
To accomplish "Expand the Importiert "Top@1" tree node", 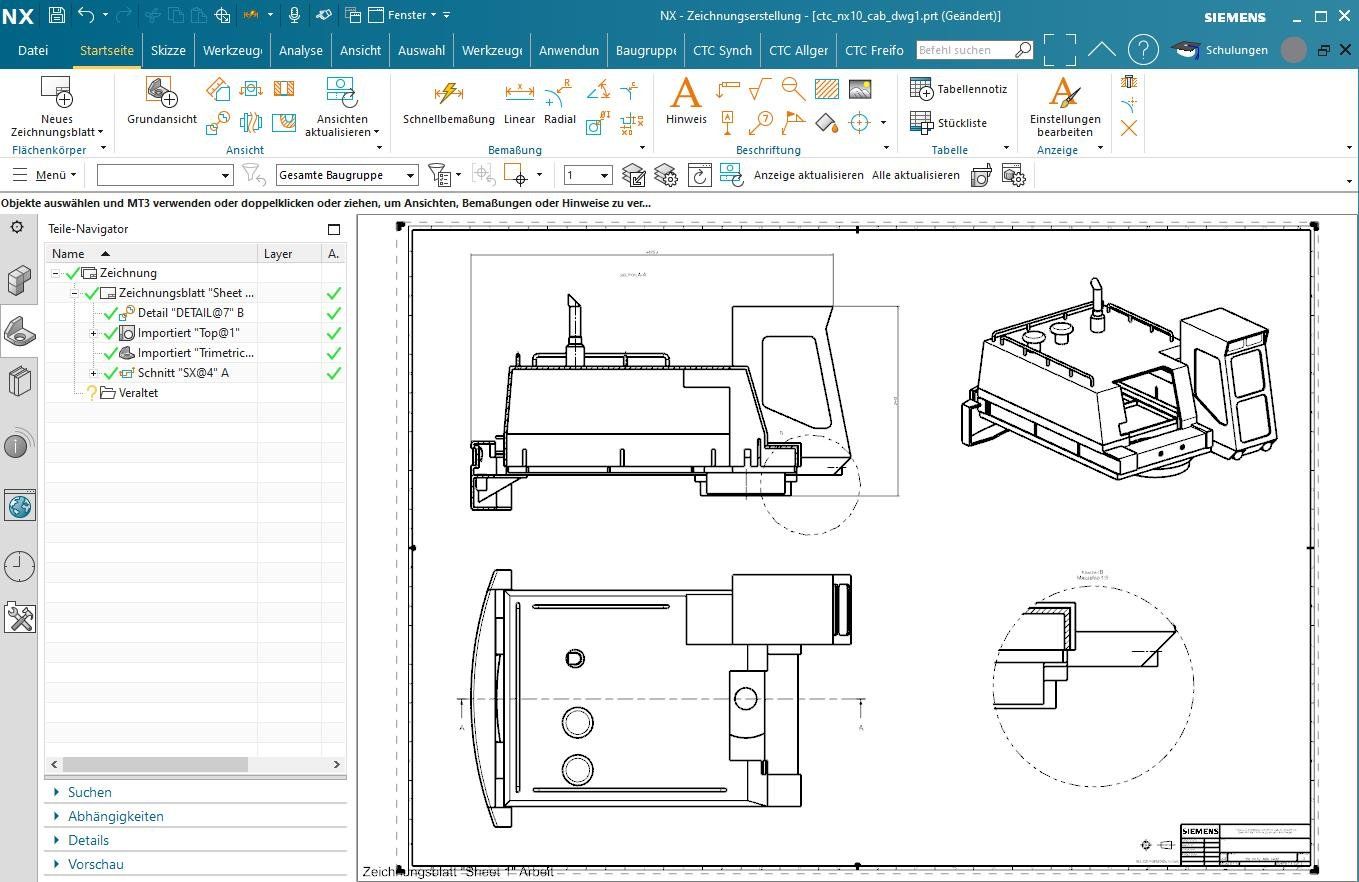I will [x=94, y=333].
